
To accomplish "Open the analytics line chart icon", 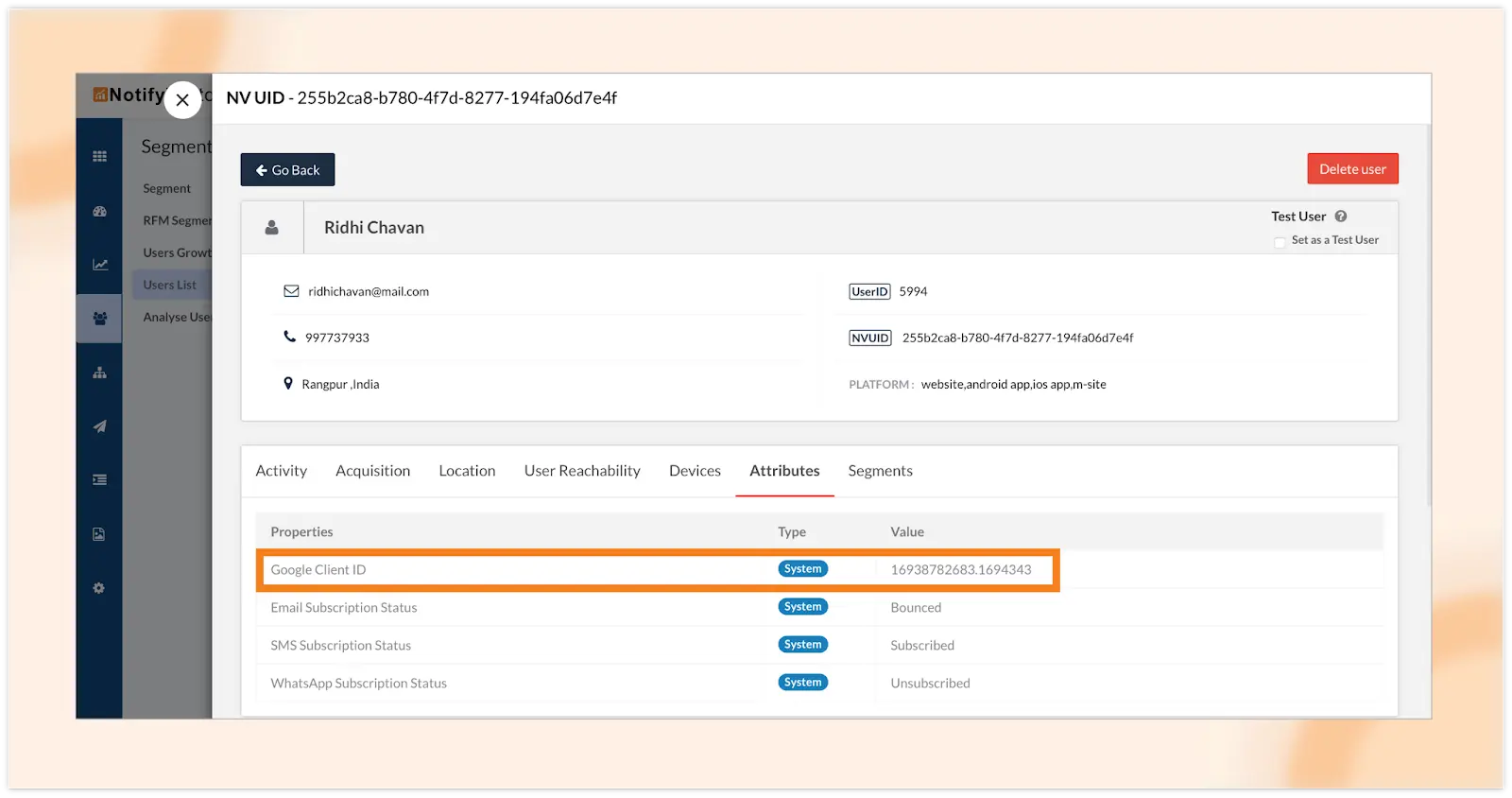I will click(99, 265).
